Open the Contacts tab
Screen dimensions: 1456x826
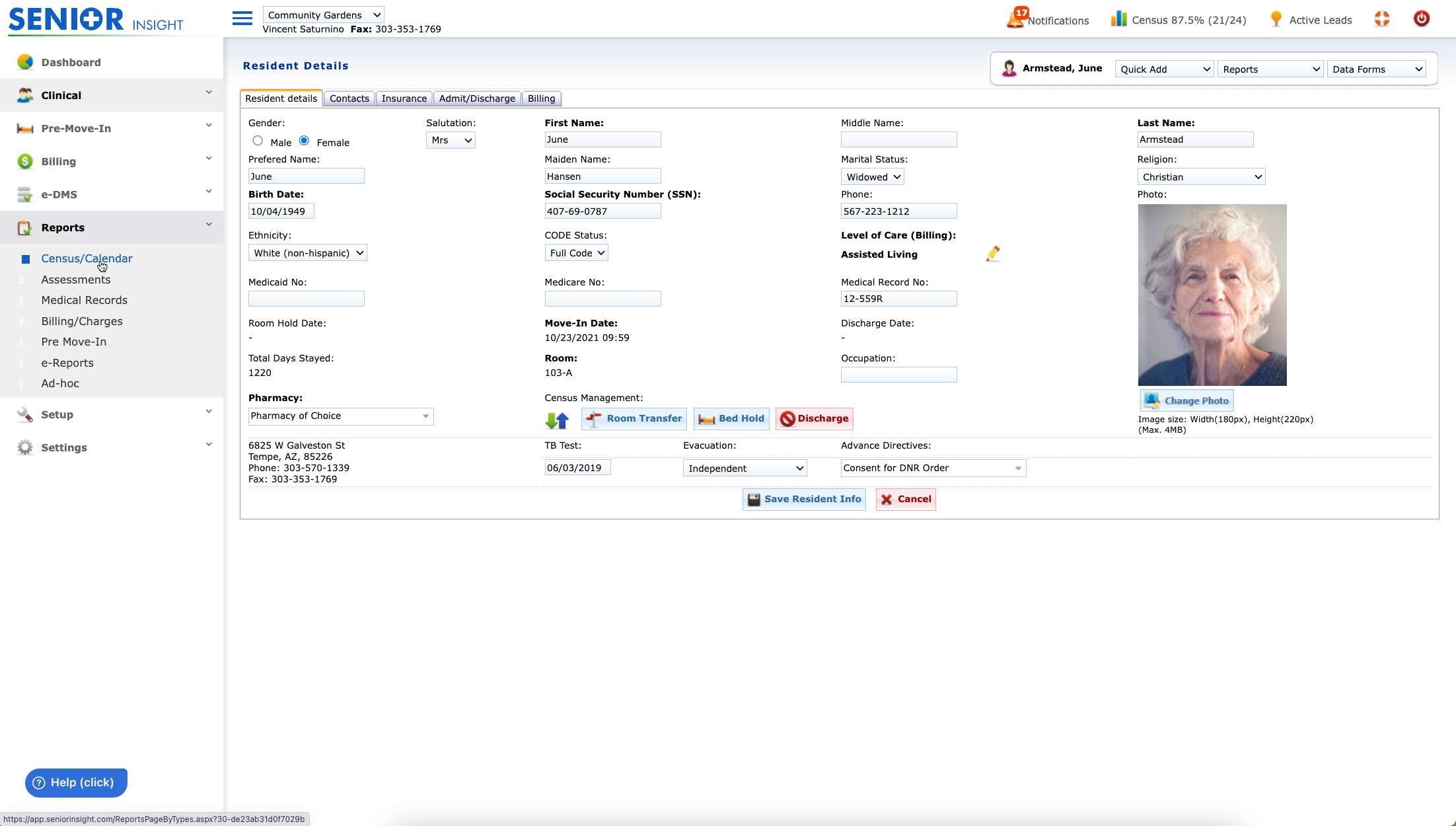pos(349,98)
